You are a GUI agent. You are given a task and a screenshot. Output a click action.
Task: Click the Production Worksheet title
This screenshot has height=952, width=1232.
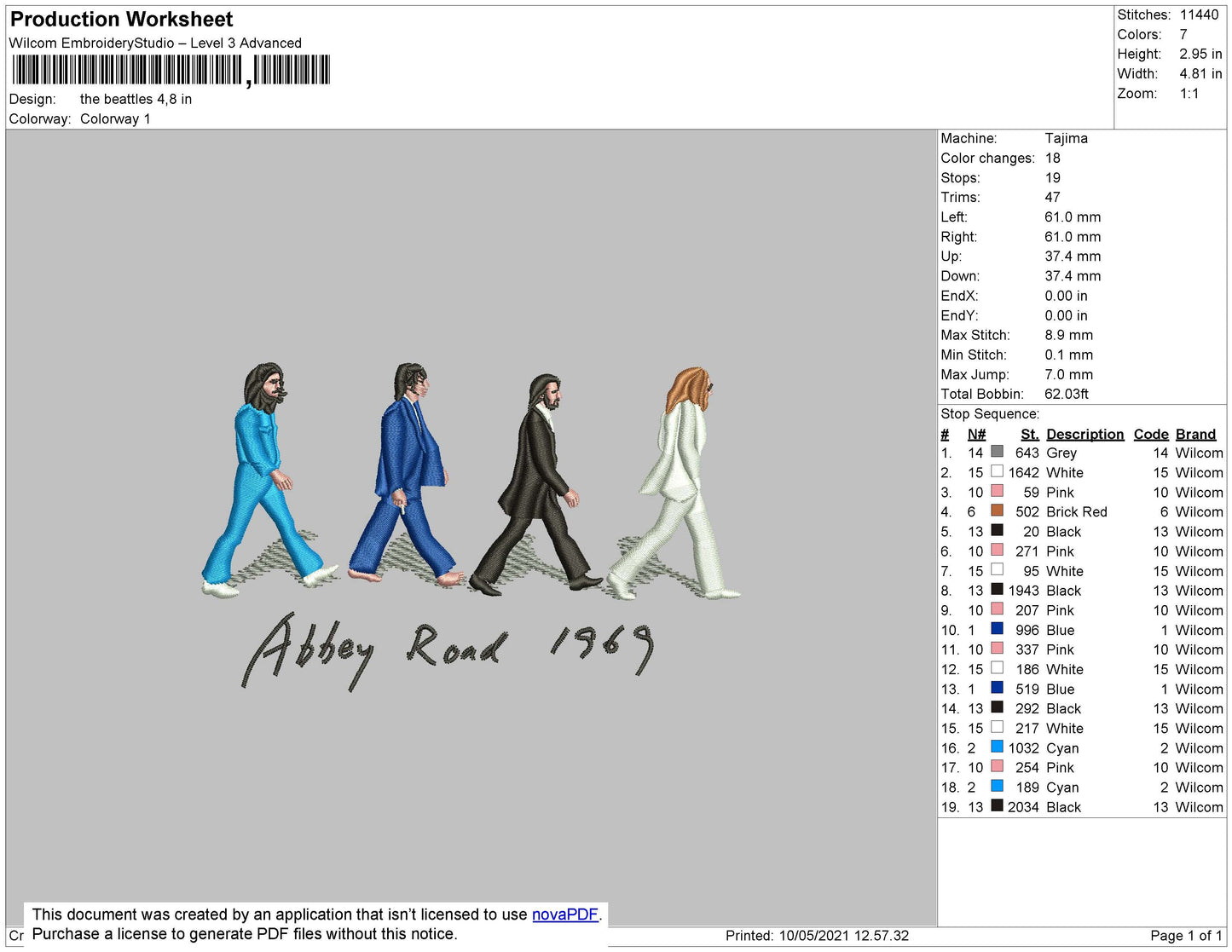point(121,20)
